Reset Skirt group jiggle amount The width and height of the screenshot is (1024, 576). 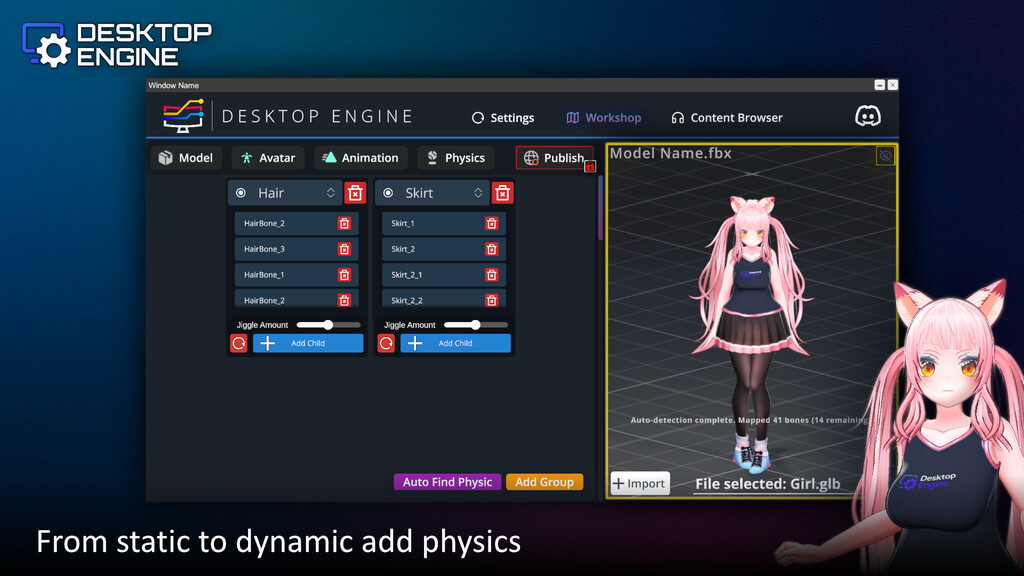(386, 343)
